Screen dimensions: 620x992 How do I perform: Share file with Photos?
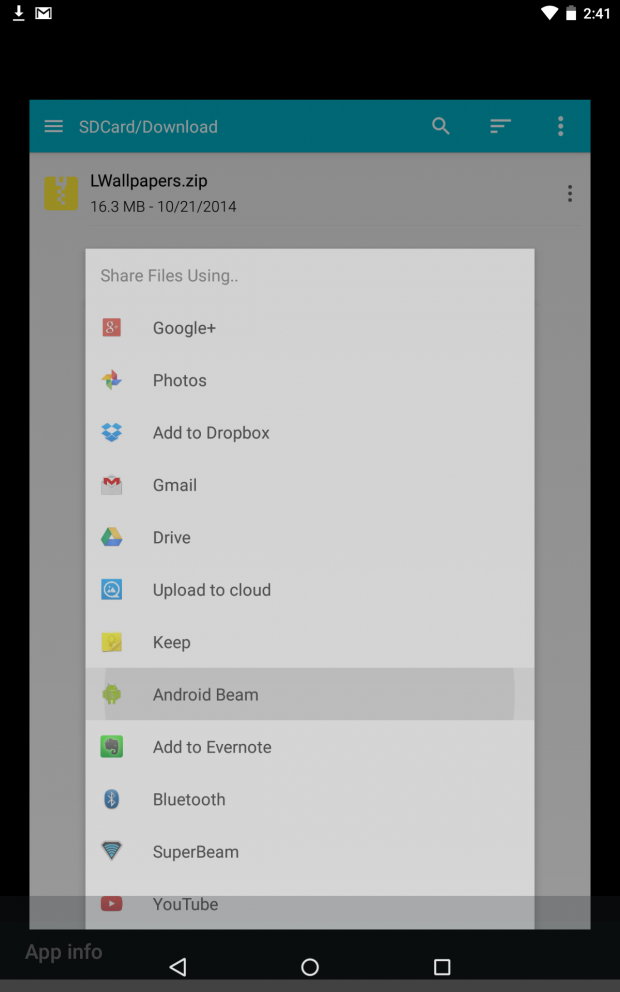310,380
